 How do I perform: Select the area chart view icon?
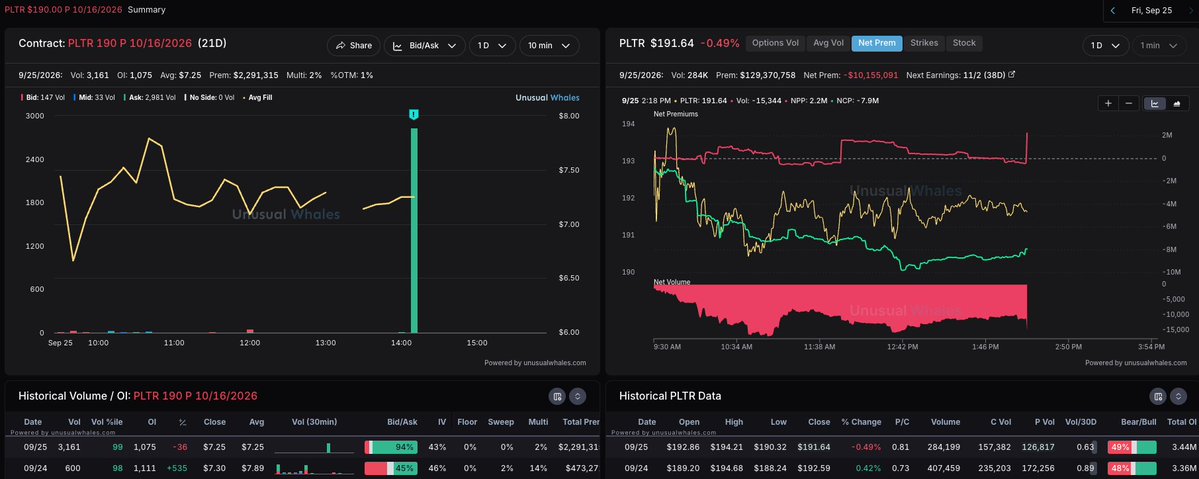pyautogui.click(x=1176, y=103)
